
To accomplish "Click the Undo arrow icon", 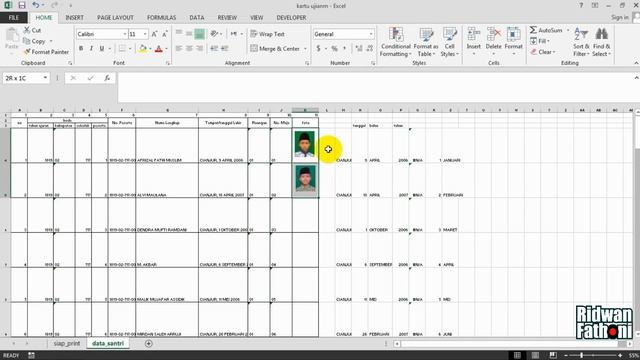I will click(36, 5).
